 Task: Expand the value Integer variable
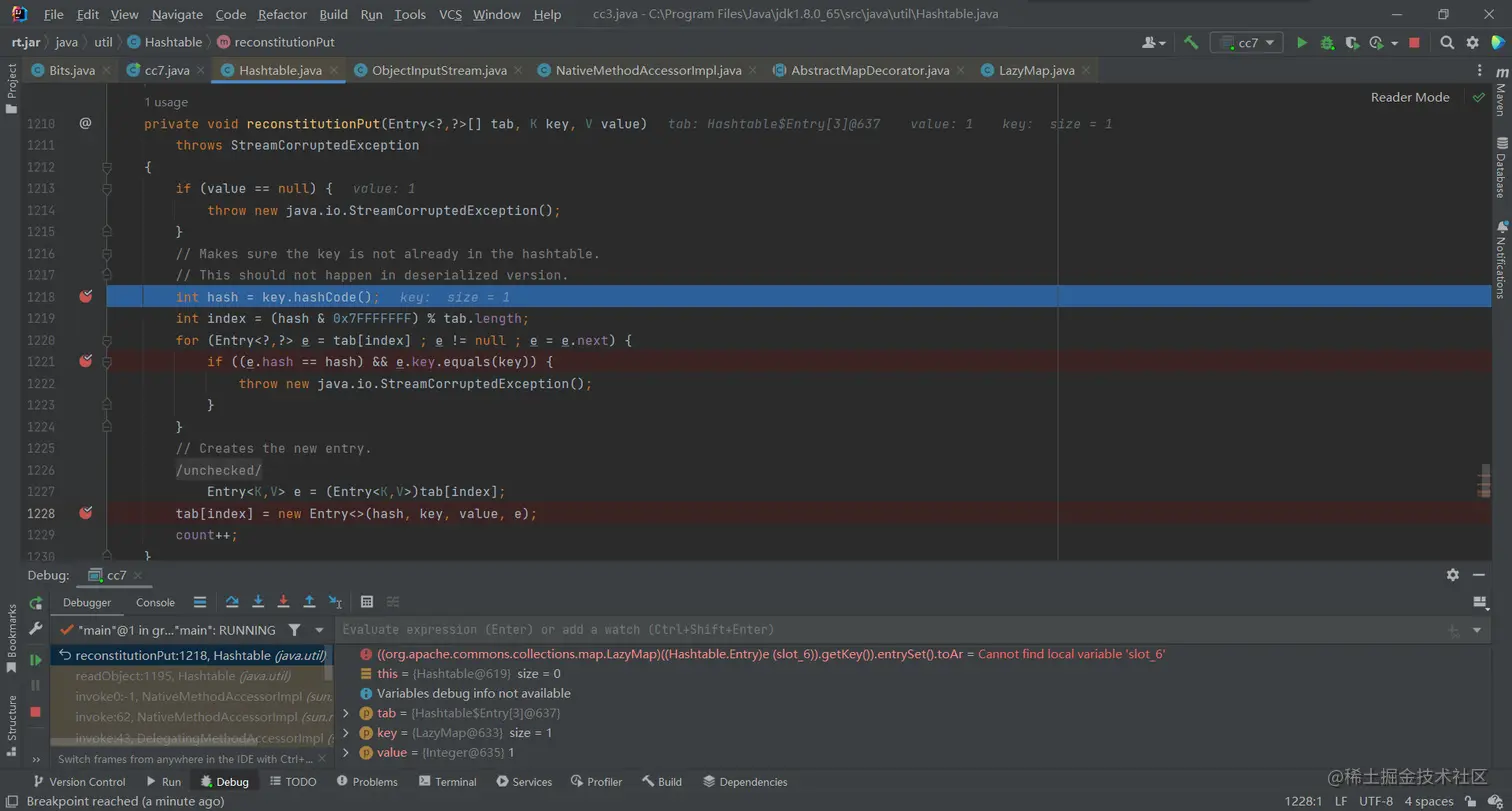(x=346, y=752)
